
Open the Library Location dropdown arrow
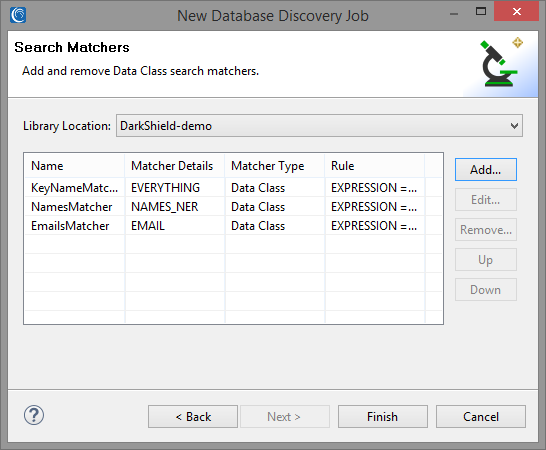tap(514, 126)
